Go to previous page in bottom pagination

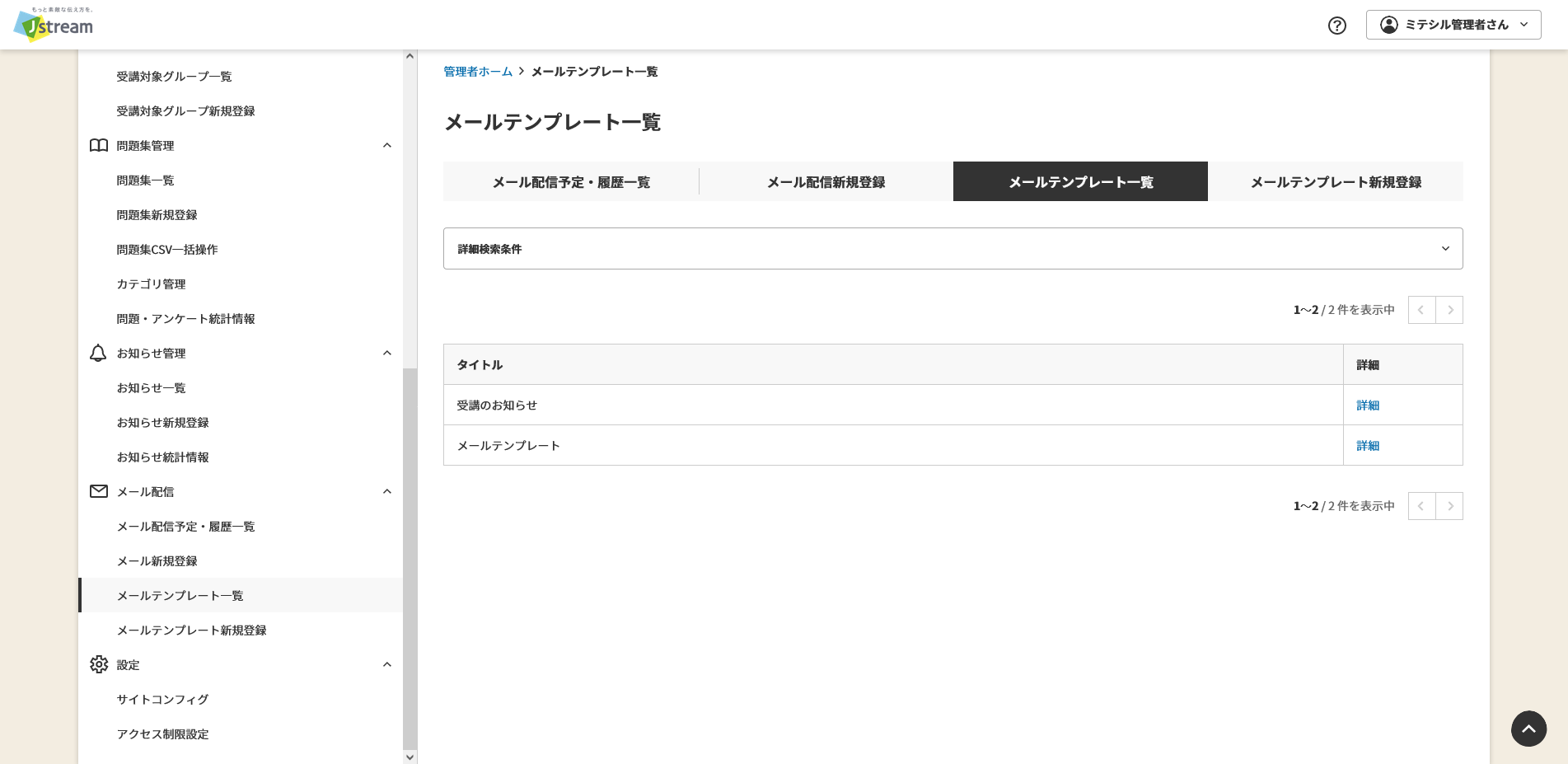pos(1421,506)
